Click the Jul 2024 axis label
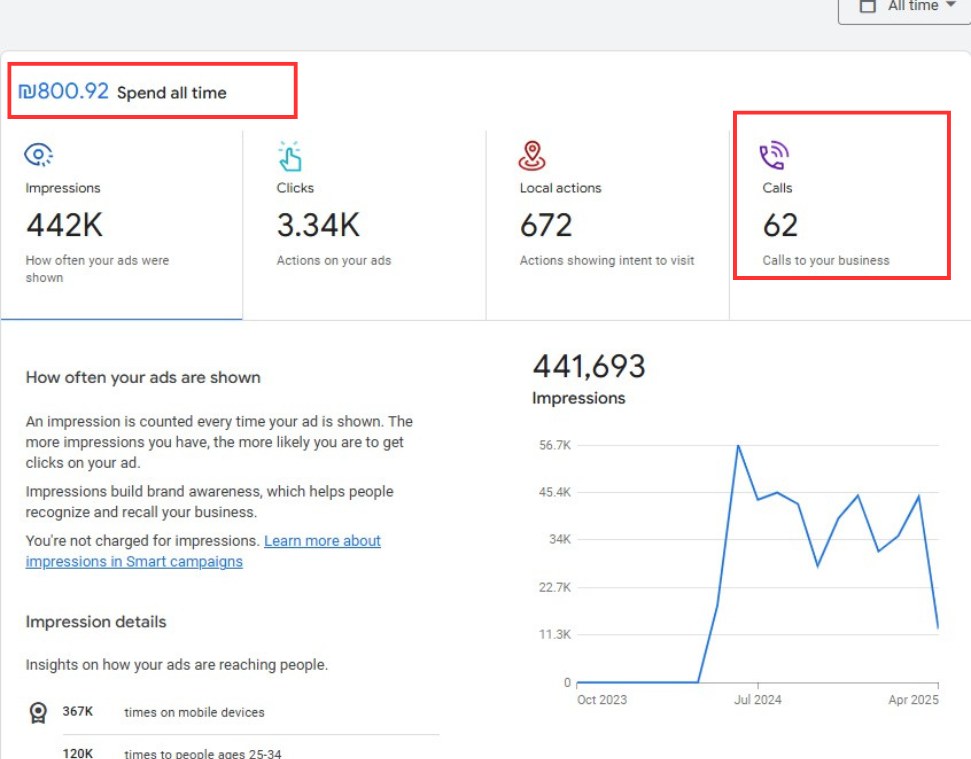 [x=757, y=700]
